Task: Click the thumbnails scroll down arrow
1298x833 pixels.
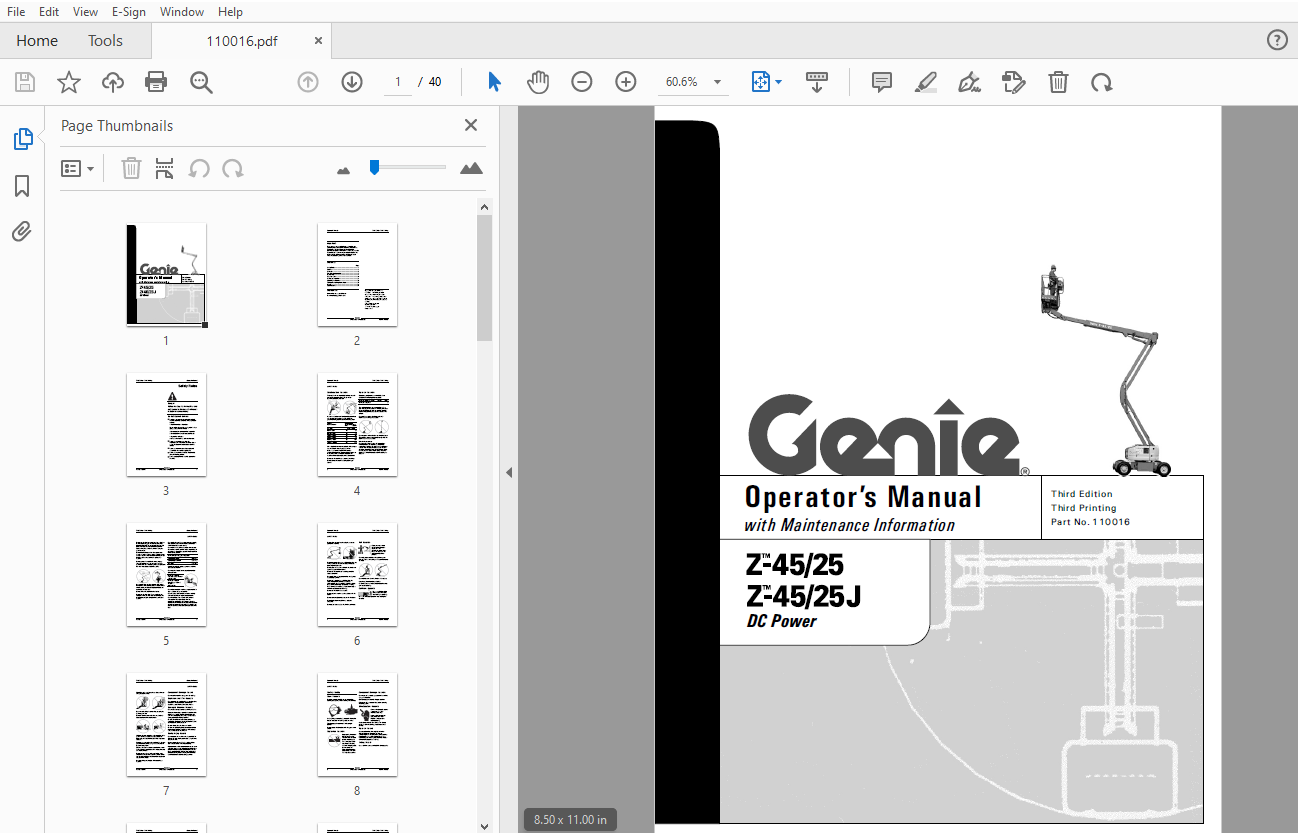Action: coord(484,825)
